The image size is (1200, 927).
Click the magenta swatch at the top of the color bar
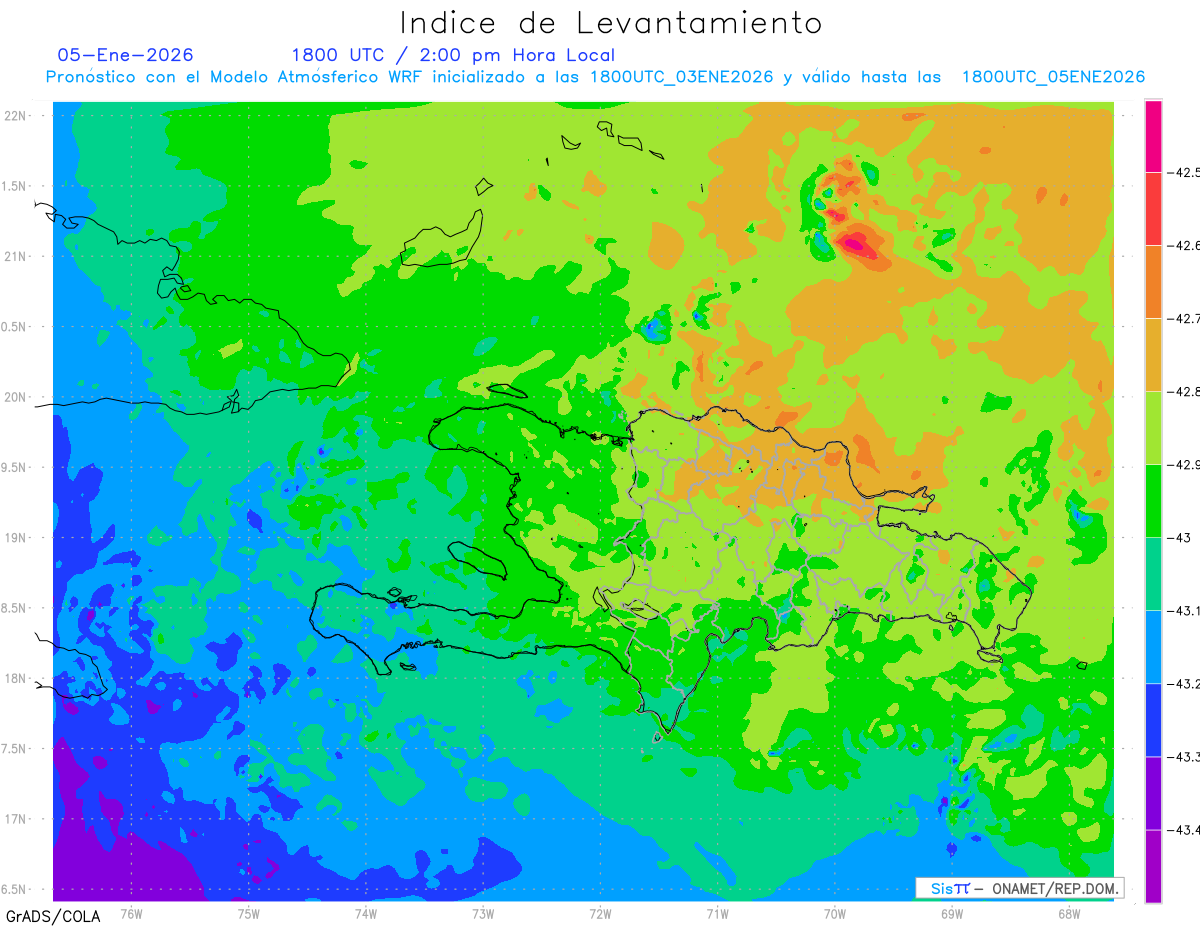[1153, 136]
